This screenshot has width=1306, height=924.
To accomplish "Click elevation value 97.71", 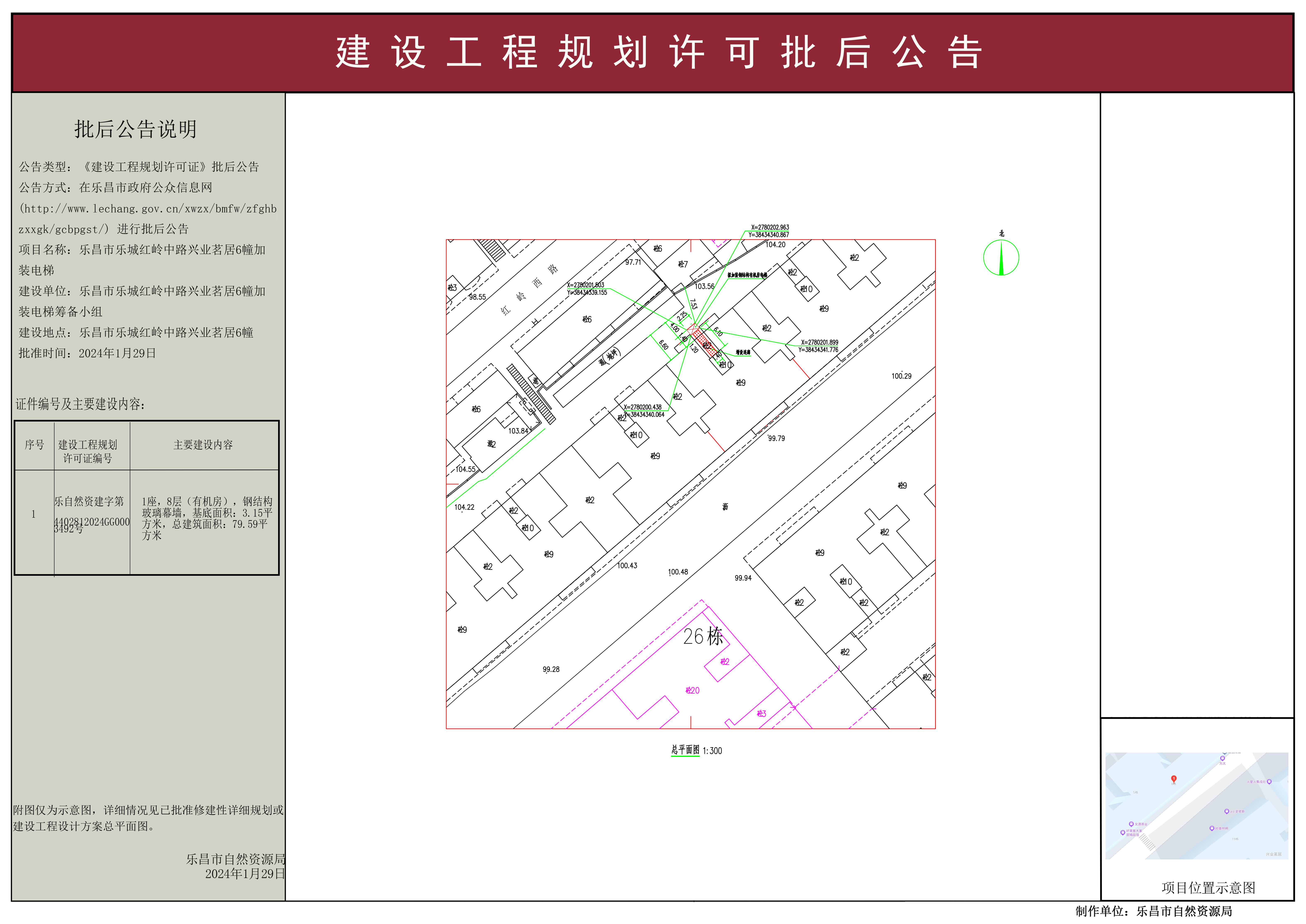I will point(633,262).
